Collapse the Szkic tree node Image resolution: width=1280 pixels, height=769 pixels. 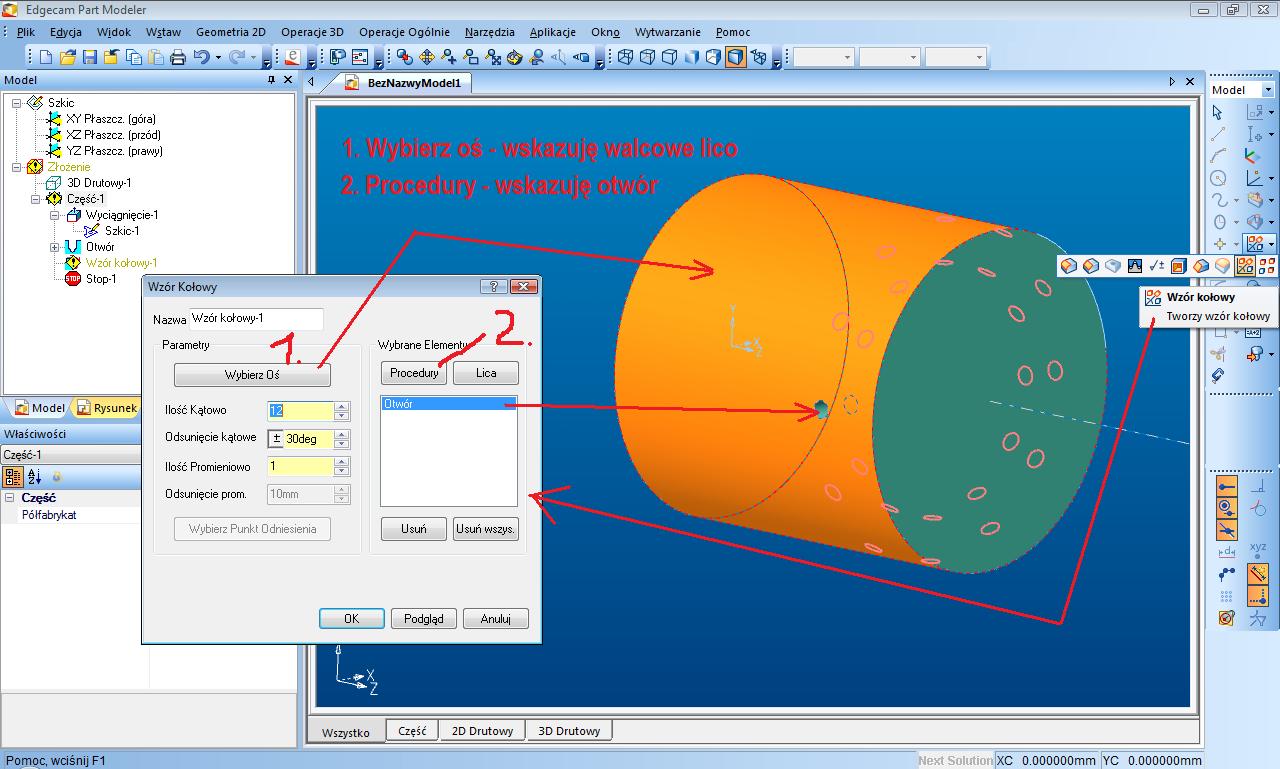(17, 103)
